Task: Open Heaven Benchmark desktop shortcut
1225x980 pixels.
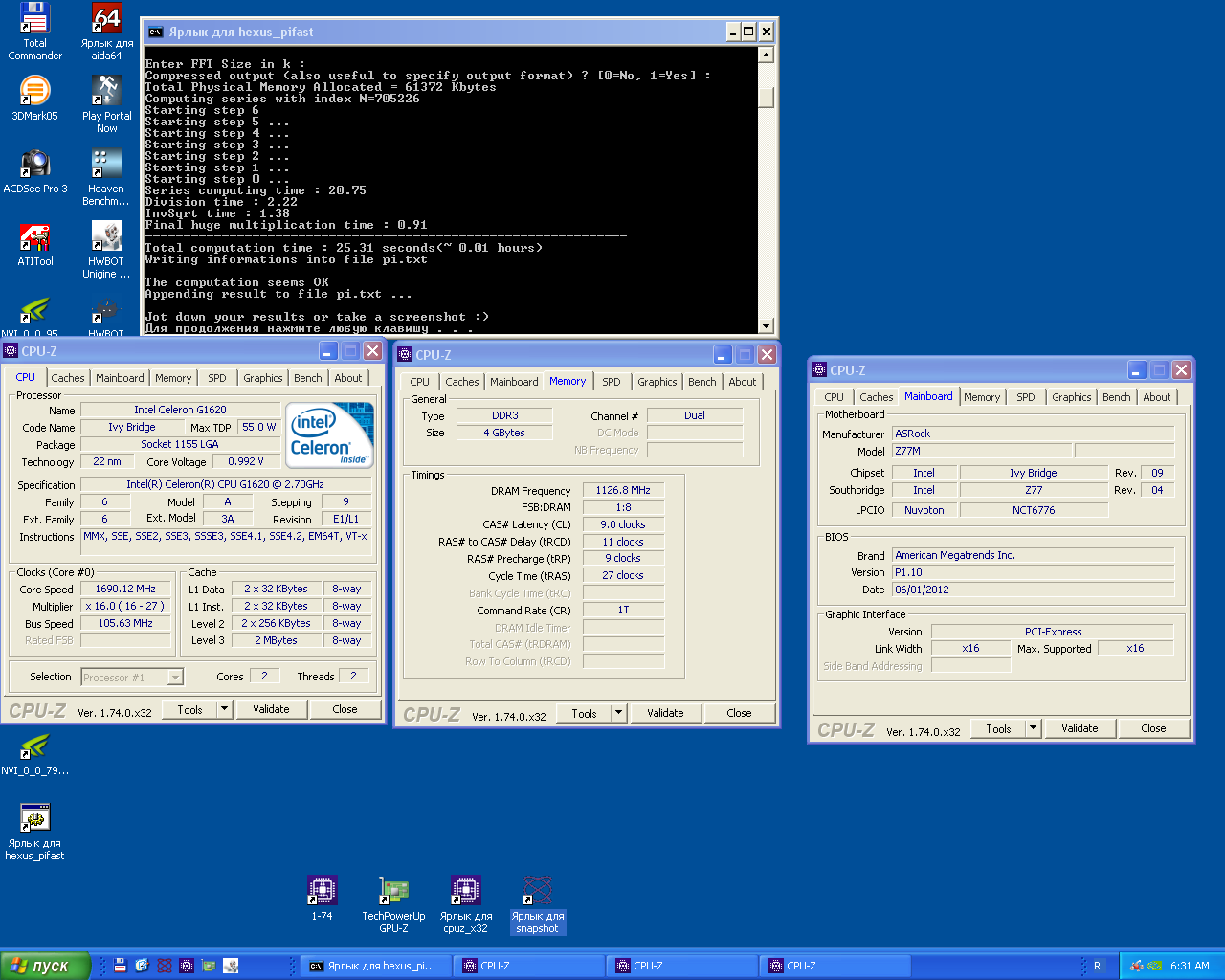Action: (x=106, y=177)
